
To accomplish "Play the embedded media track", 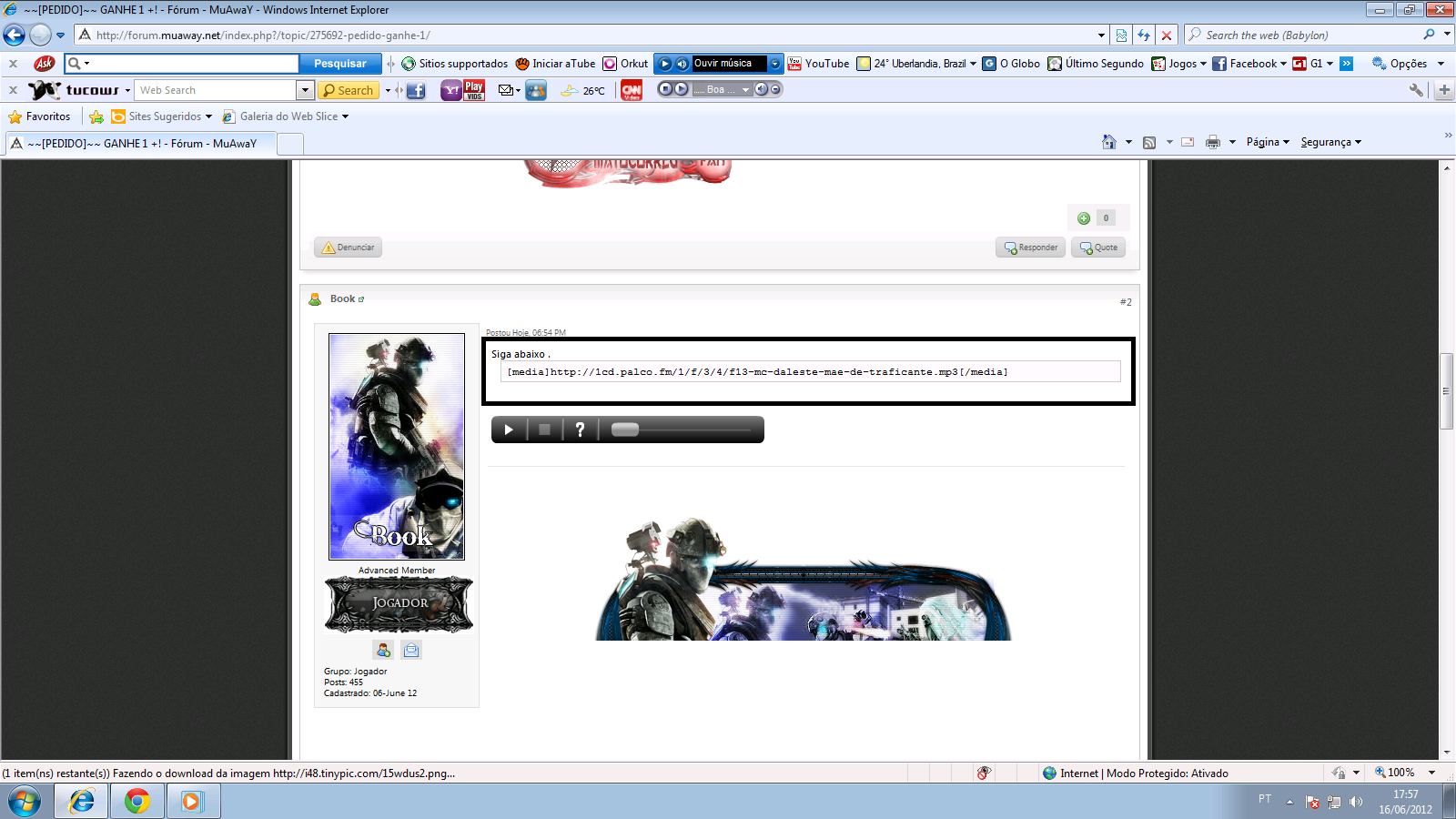I will [509, 430].
